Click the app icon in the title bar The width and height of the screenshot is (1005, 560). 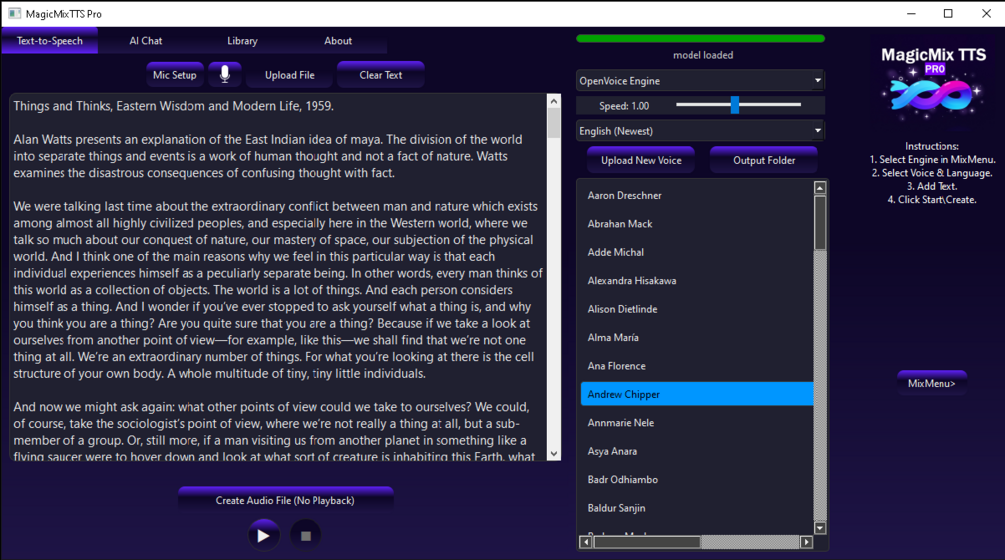[14, 13]
